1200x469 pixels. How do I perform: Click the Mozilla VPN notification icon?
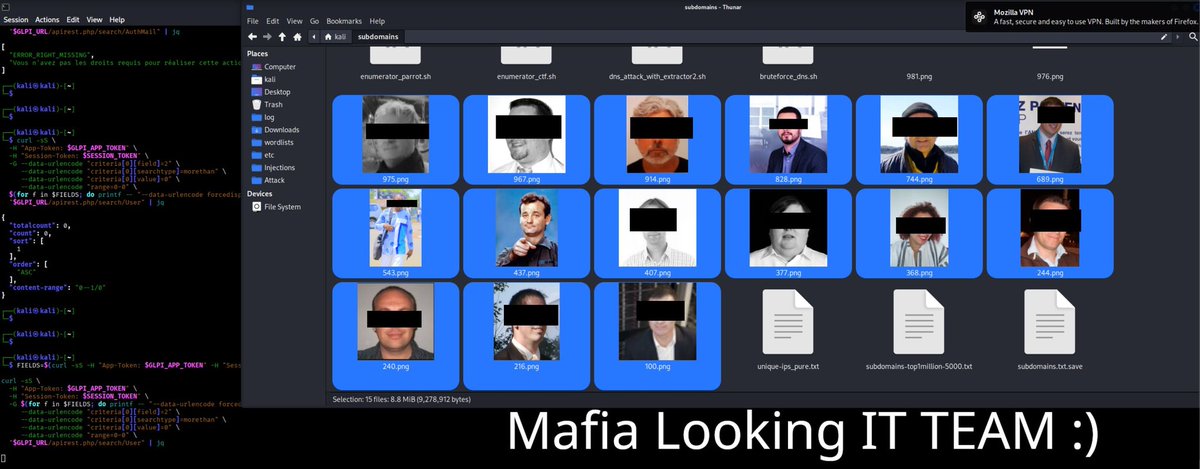click(977, 15)
